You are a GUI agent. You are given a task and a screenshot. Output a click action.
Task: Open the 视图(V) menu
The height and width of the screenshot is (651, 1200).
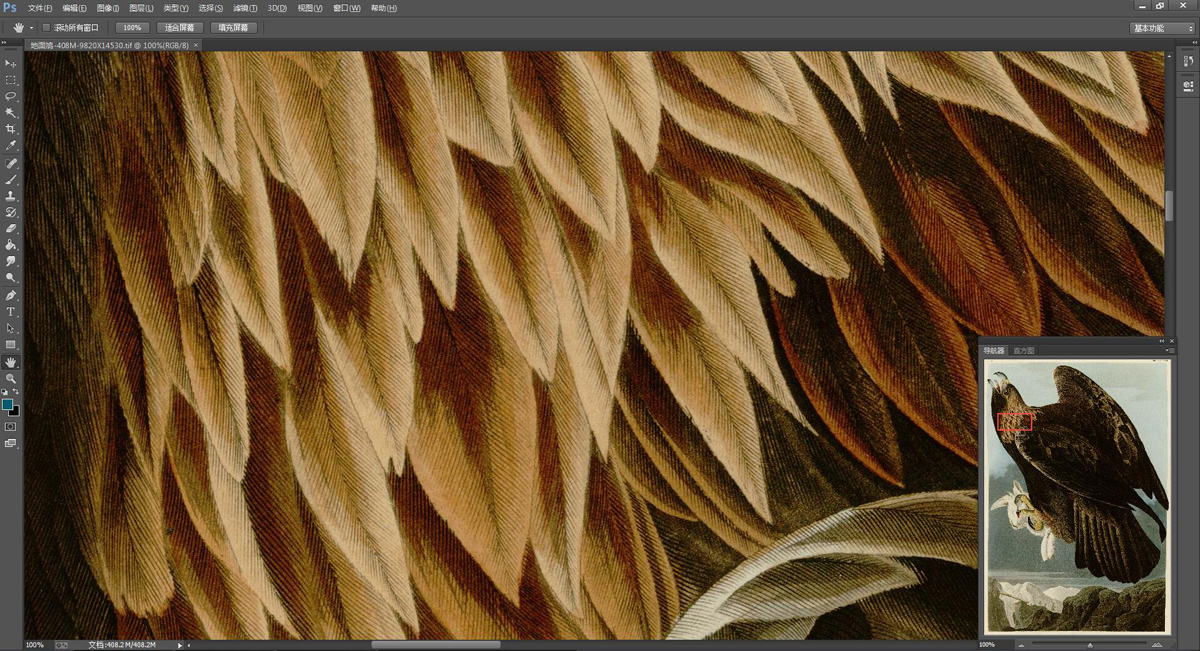pyautogui.click(x=310, y=8)
